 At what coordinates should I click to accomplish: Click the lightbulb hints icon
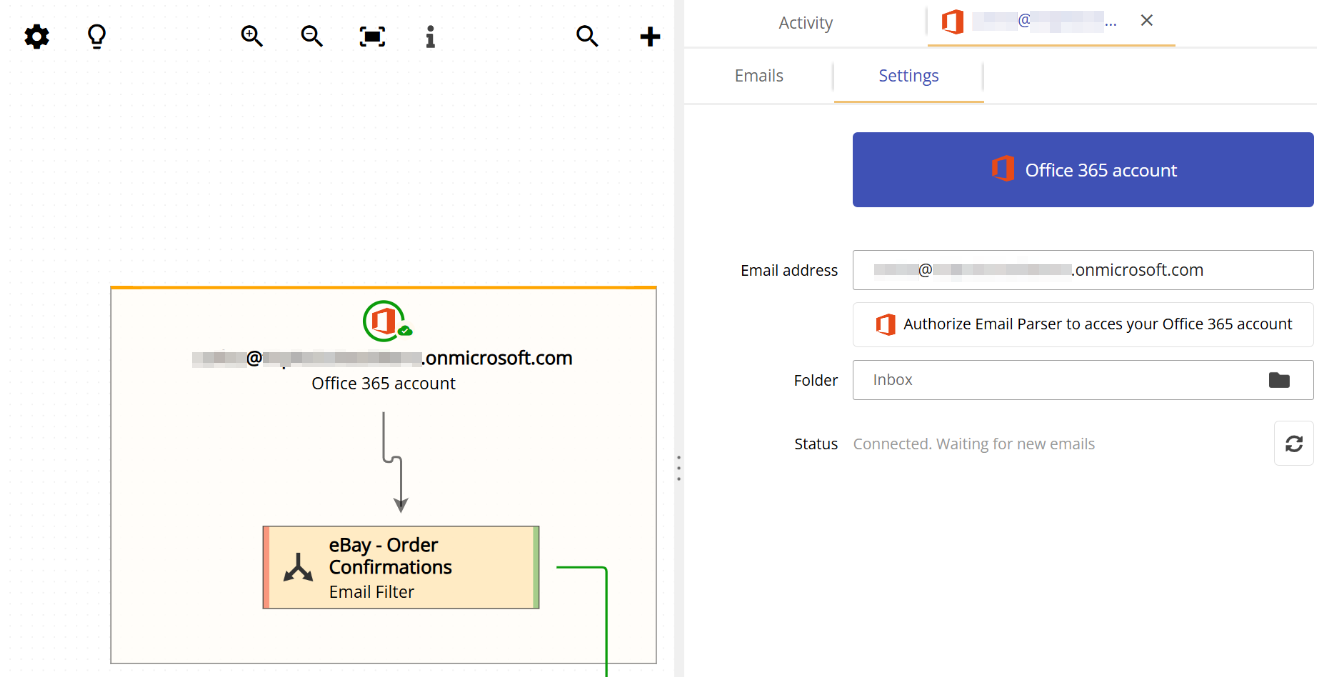pos(96,36)
